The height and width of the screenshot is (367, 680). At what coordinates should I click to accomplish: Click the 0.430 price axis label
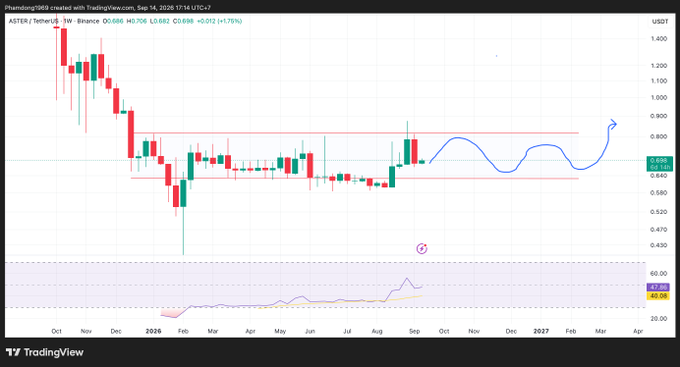[x=659, y=245]
